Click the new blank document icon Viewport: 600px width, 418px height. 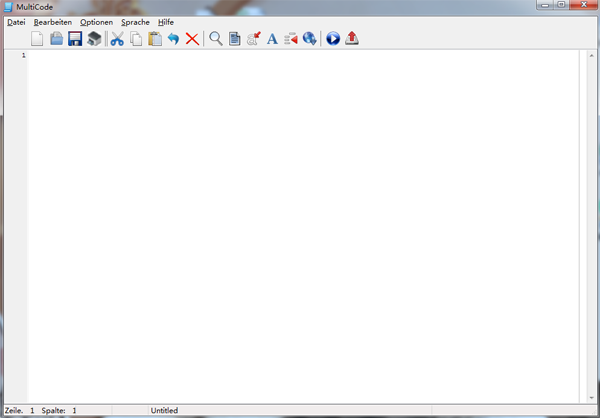click(x=37, y=39)
